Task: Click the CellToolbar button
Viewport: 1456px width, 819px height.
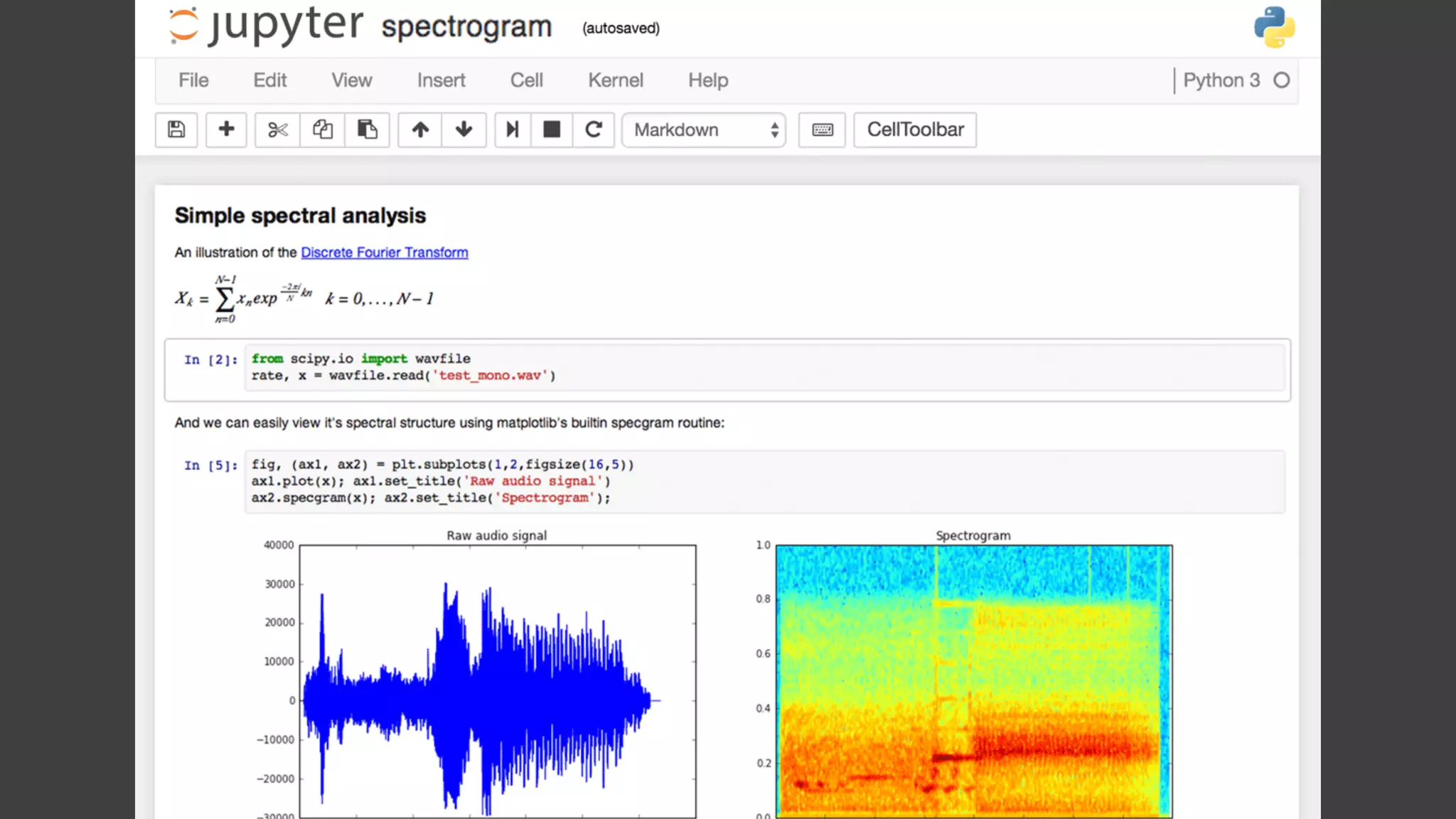Action: [x=915, y=129]
